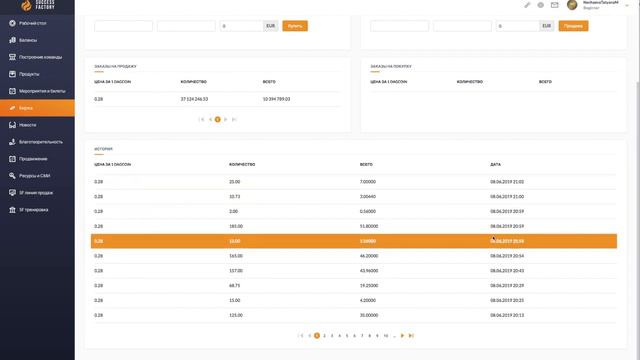Select page 1 of sell orders list
640x360 pixels.
pos(218,119)
